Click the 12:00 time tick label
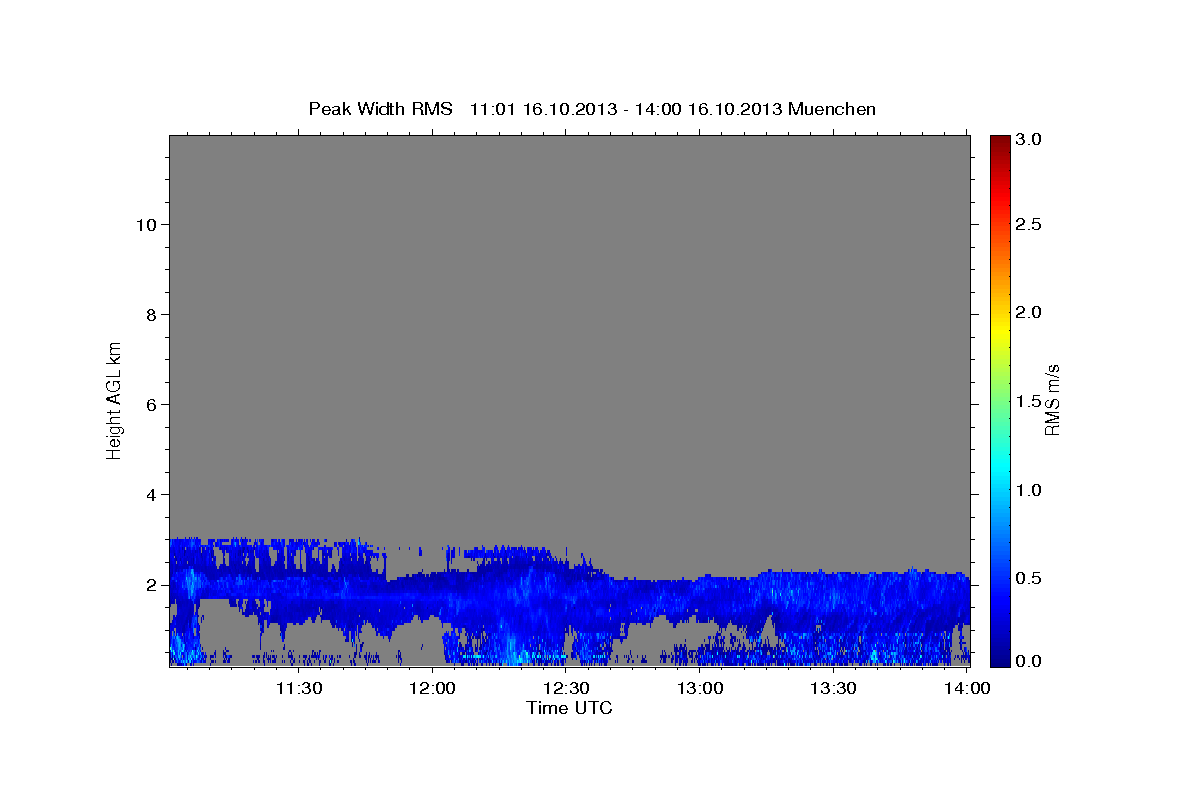The height and width of the screenshot is (800, 1200). (x=433, y=688)
